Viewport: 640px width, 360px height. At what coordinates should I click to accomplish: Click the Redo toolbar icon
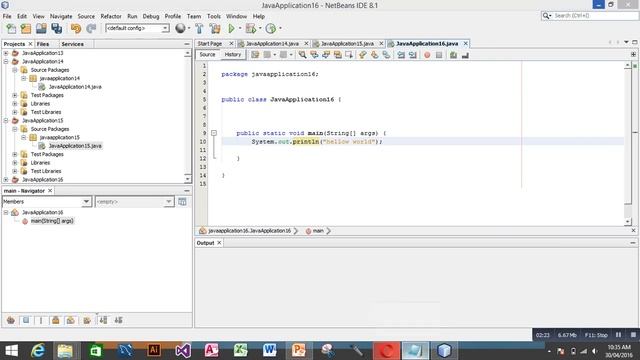point(91,28)
